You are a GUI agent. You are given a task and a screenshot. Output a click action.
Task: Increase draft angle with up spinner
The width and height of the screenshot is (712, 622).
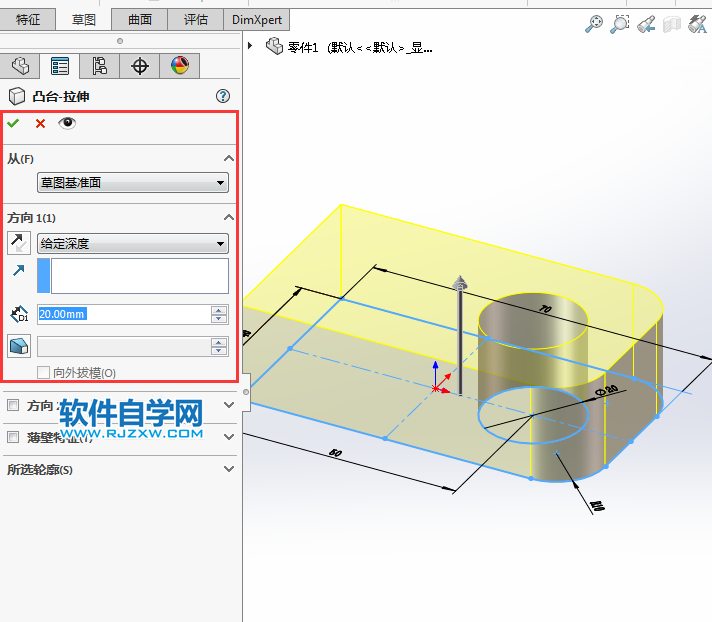pos(219,342)
